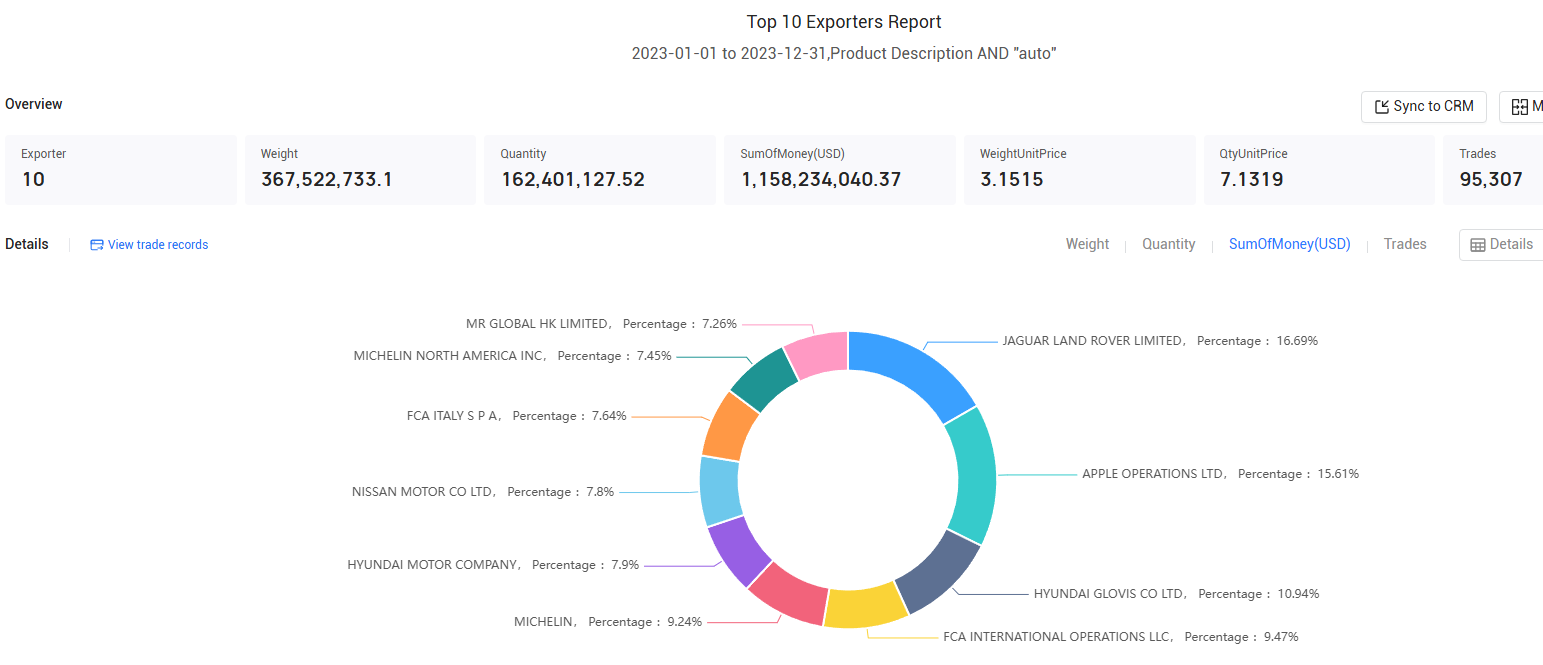Select the FCA Italy orange donut segment
This screenshot has height=665, width=1543.
click(x=730, y=427)
